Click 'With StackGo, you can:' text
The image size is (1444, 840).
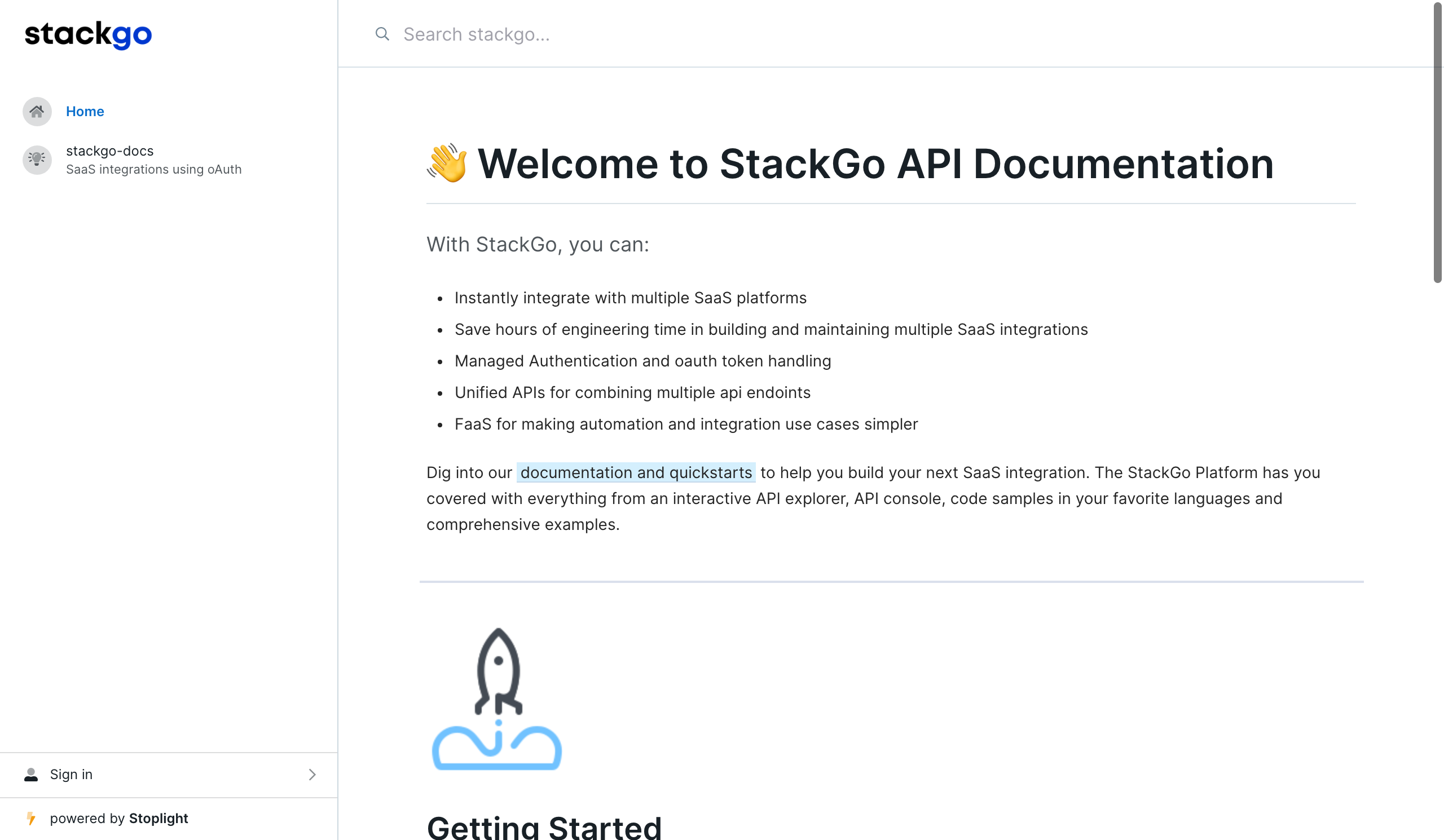pos(538,245)
